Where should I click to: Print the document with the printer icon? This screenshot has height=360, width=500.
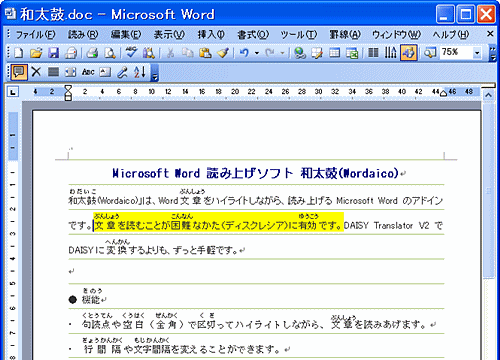(x=92, y=53)
